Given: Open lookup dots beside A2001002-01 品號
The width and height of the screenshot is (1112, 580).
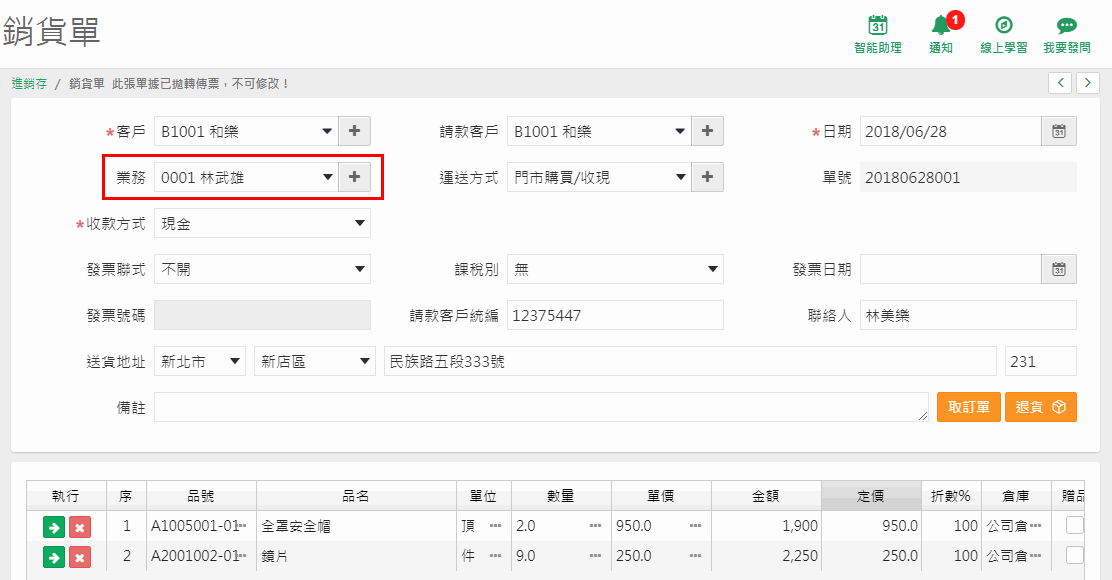Looking at the screenshot, I should click(x=243, y=556).
